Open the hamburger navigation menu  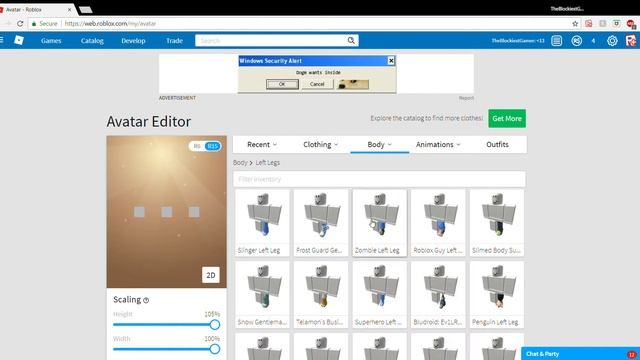[x=2, y=40]
